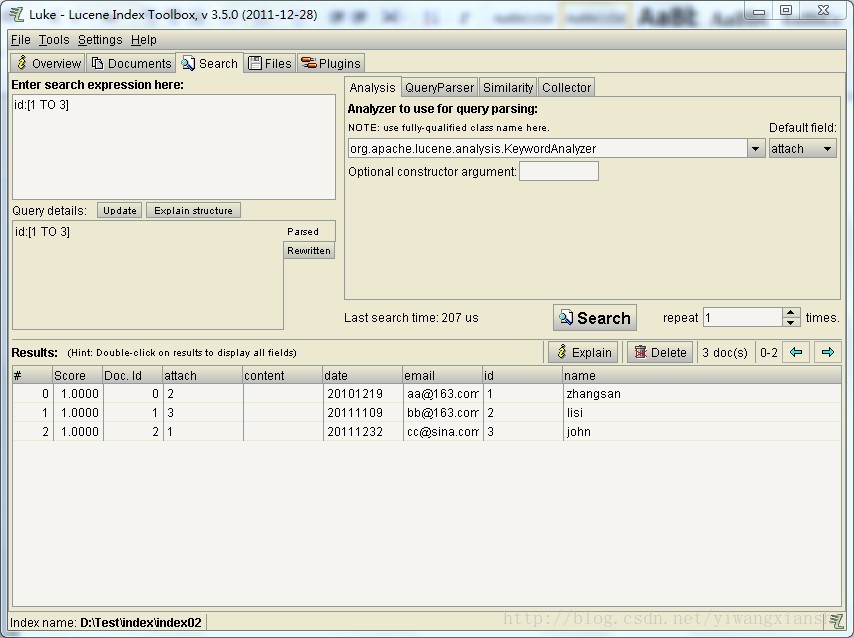Open the QueryParser sub-tab
854x638 pixels.
tap(440, 87)
